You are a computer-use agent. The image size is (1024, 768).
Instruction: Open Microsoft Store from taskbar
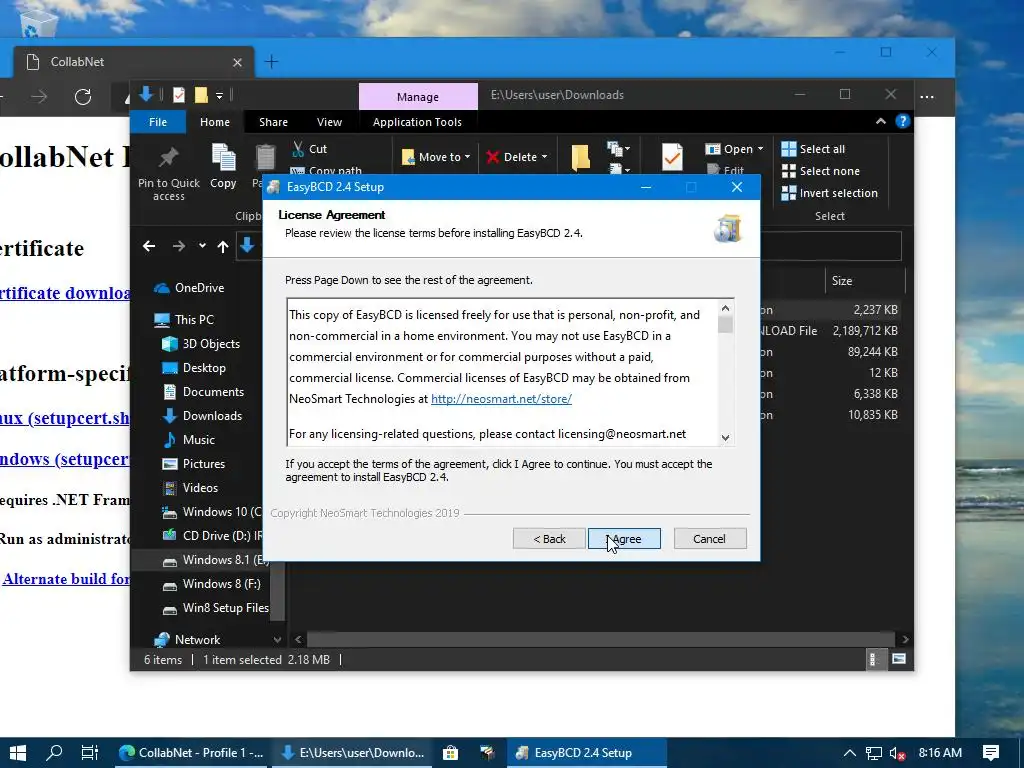(x=450, y=753)
